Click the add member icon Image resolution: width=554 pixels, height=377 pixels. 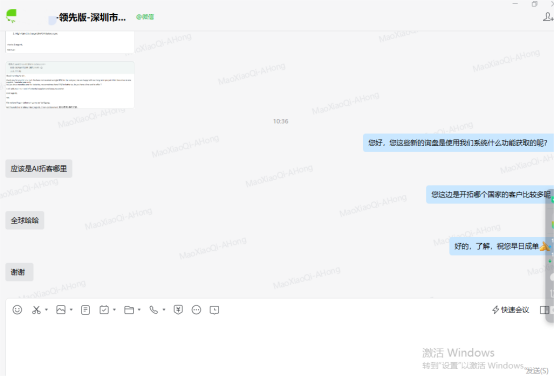[x=548, y=17]
